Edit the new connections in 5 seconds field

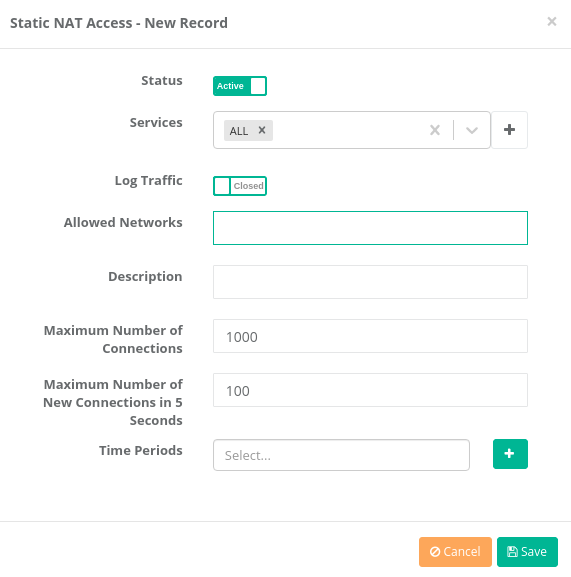(x=370, y=390)
